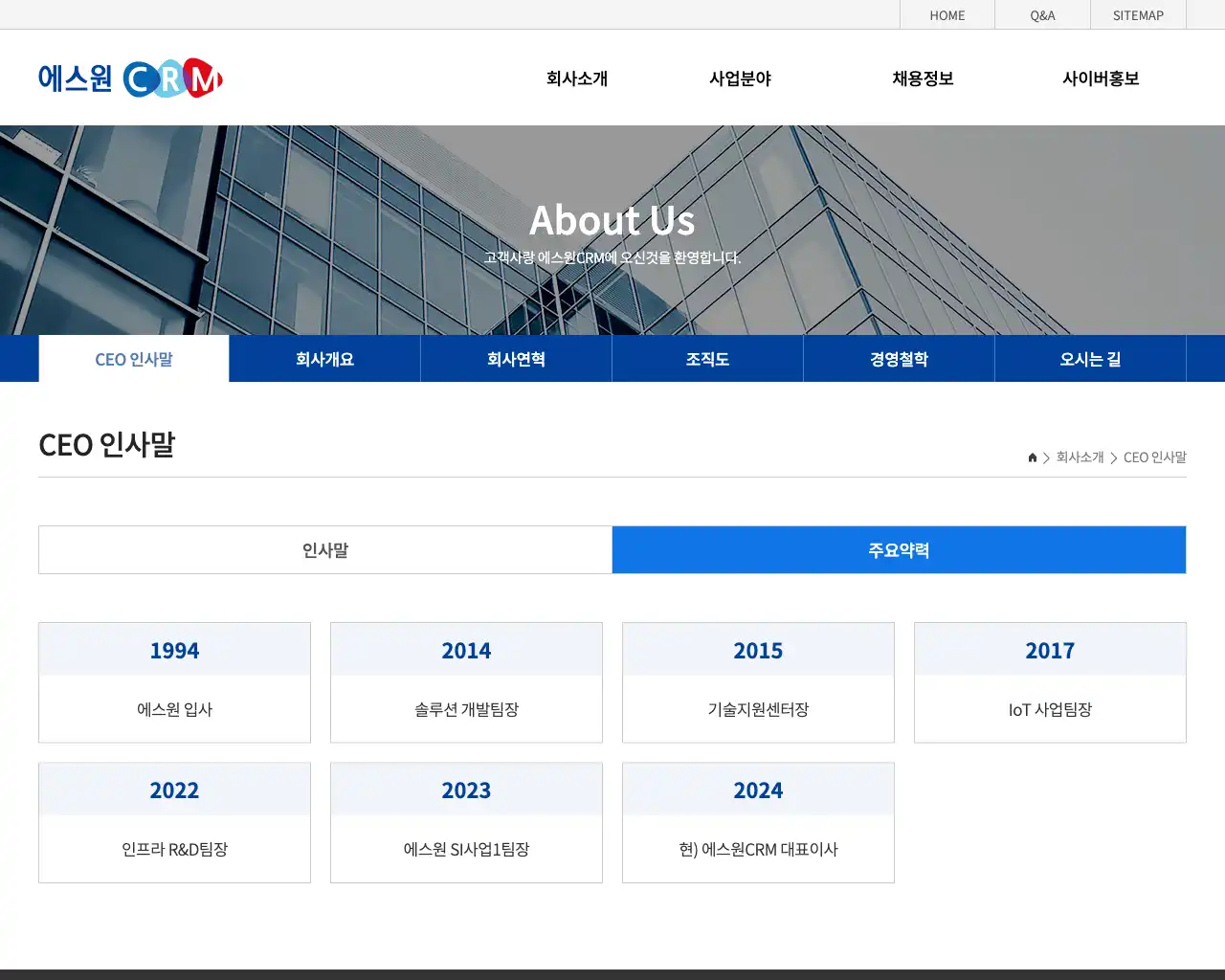Select the CEO 인사말 tab
This screenshot has width=1225, height=980.
pyautogui.click(x=134, y=358)
